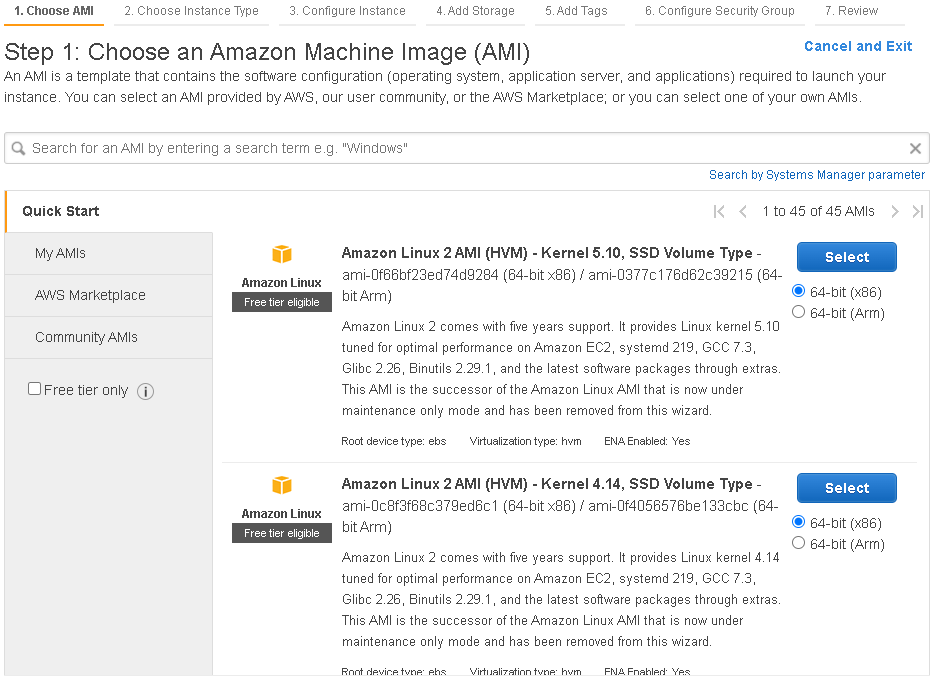Open Free tier only info icon

click(x=145, y=391)
